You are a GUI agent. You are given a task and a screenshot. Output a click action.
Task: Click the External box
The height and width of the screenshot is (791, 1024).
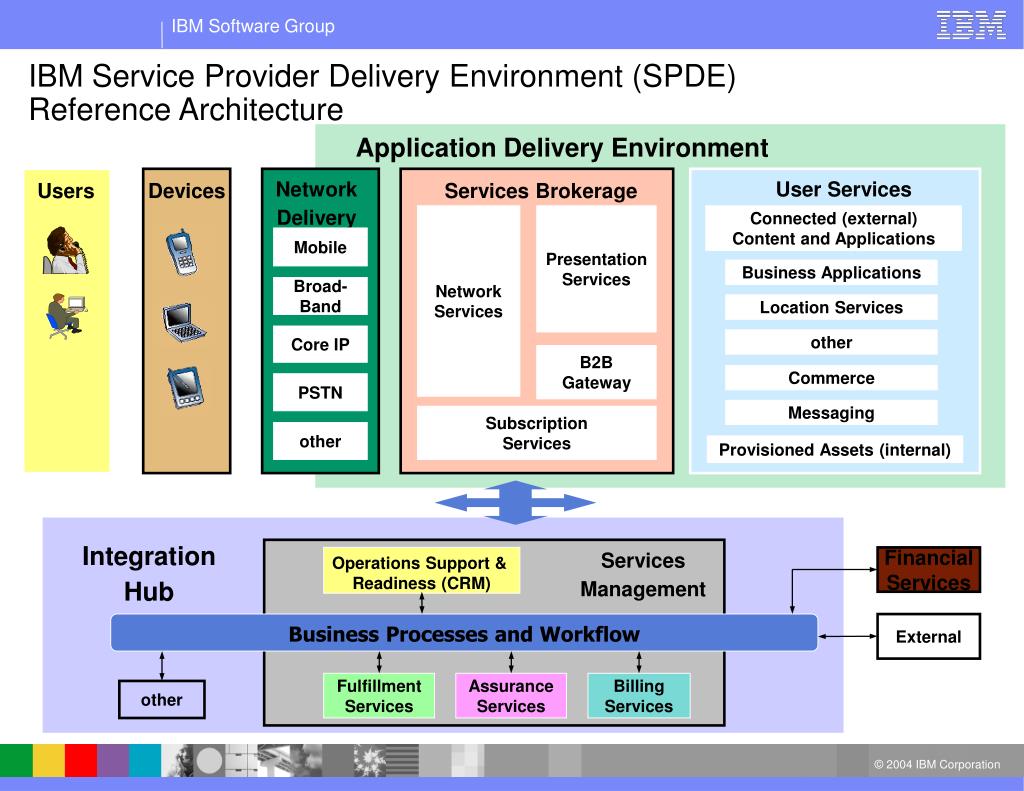tap(928, 636)
